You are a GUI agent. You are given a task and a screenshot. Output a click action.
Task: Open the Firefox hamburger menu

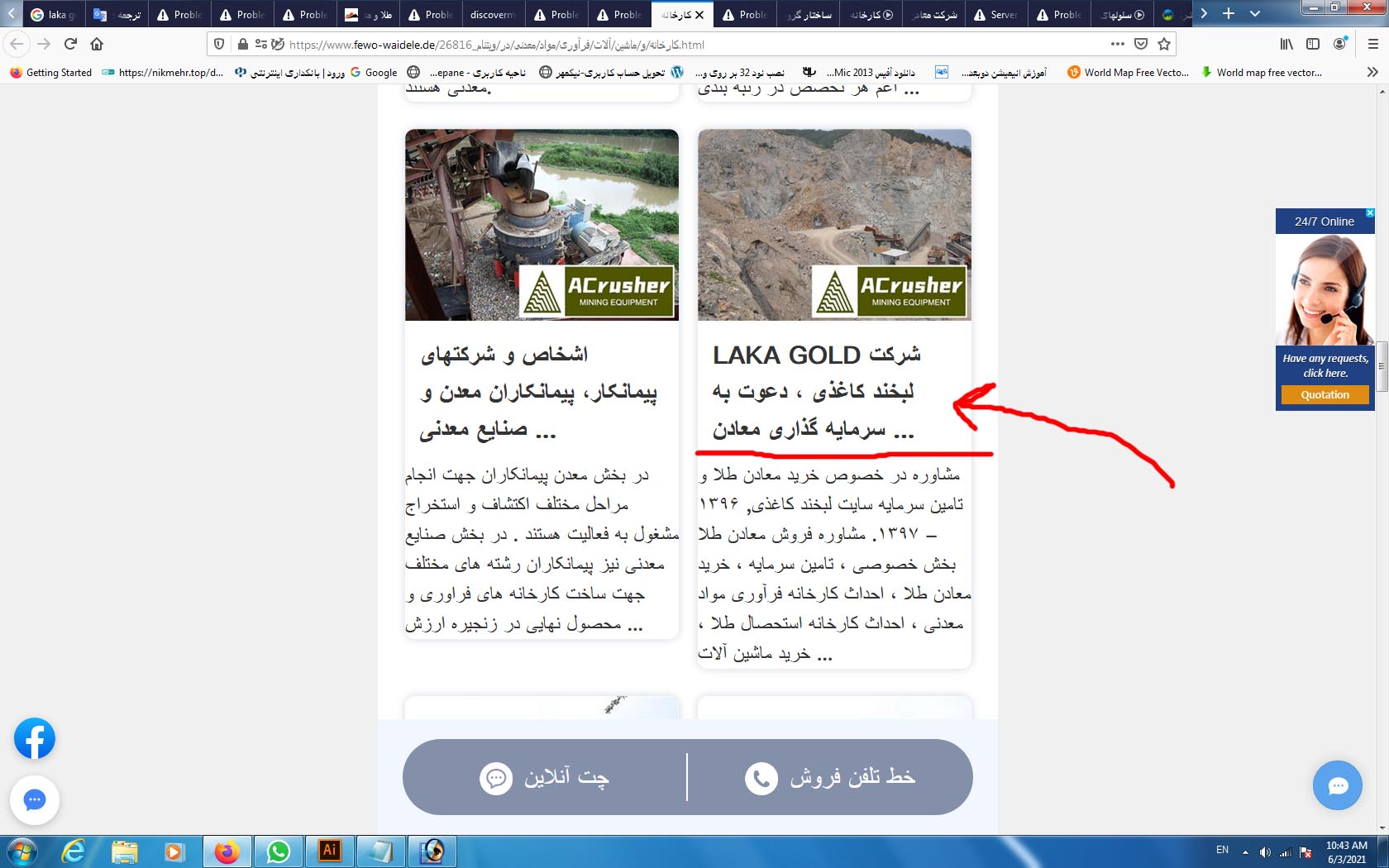tap(1373, 44)
